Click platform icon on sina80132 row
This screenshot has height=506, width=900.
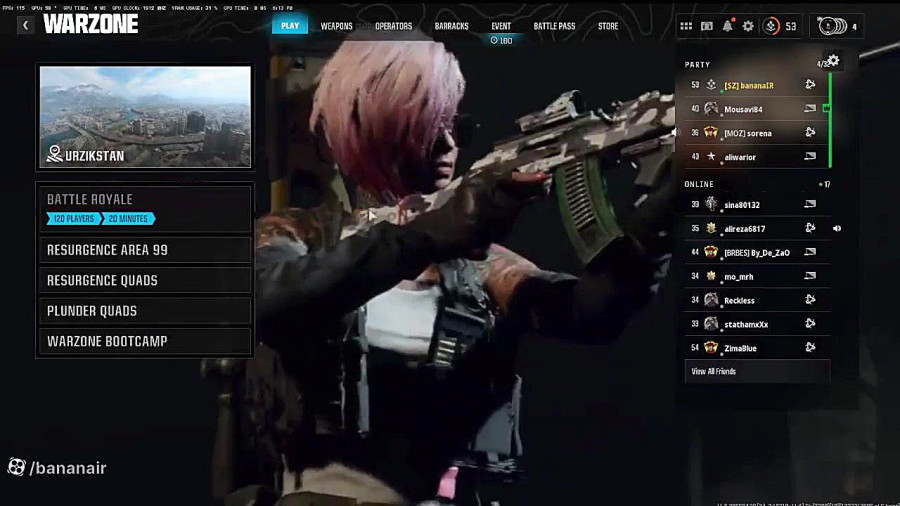pos(810,204)
